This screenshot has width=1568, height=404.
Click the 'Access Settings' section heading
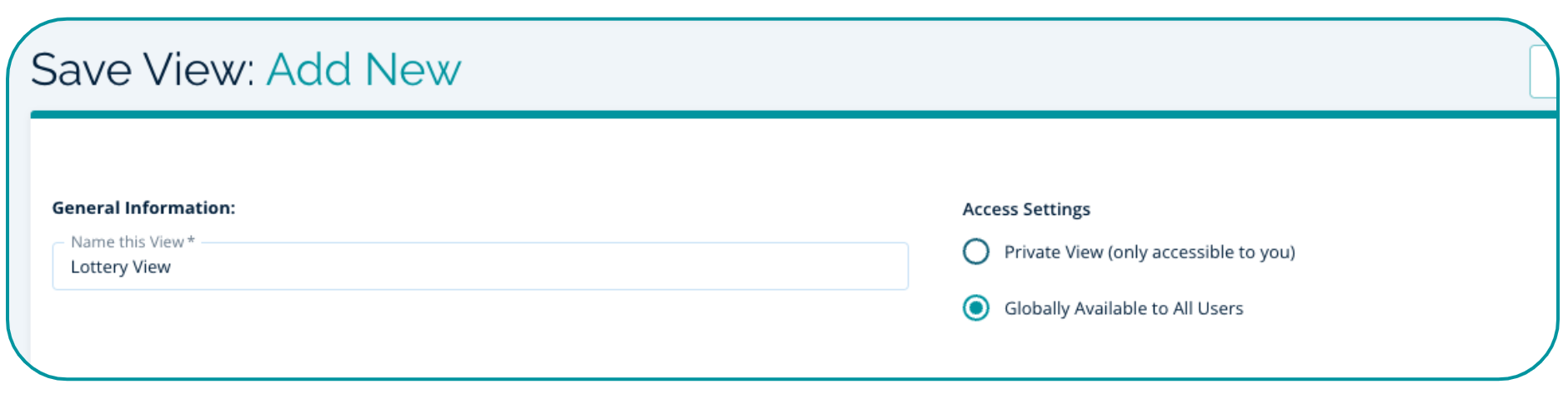pos(1026,209)
